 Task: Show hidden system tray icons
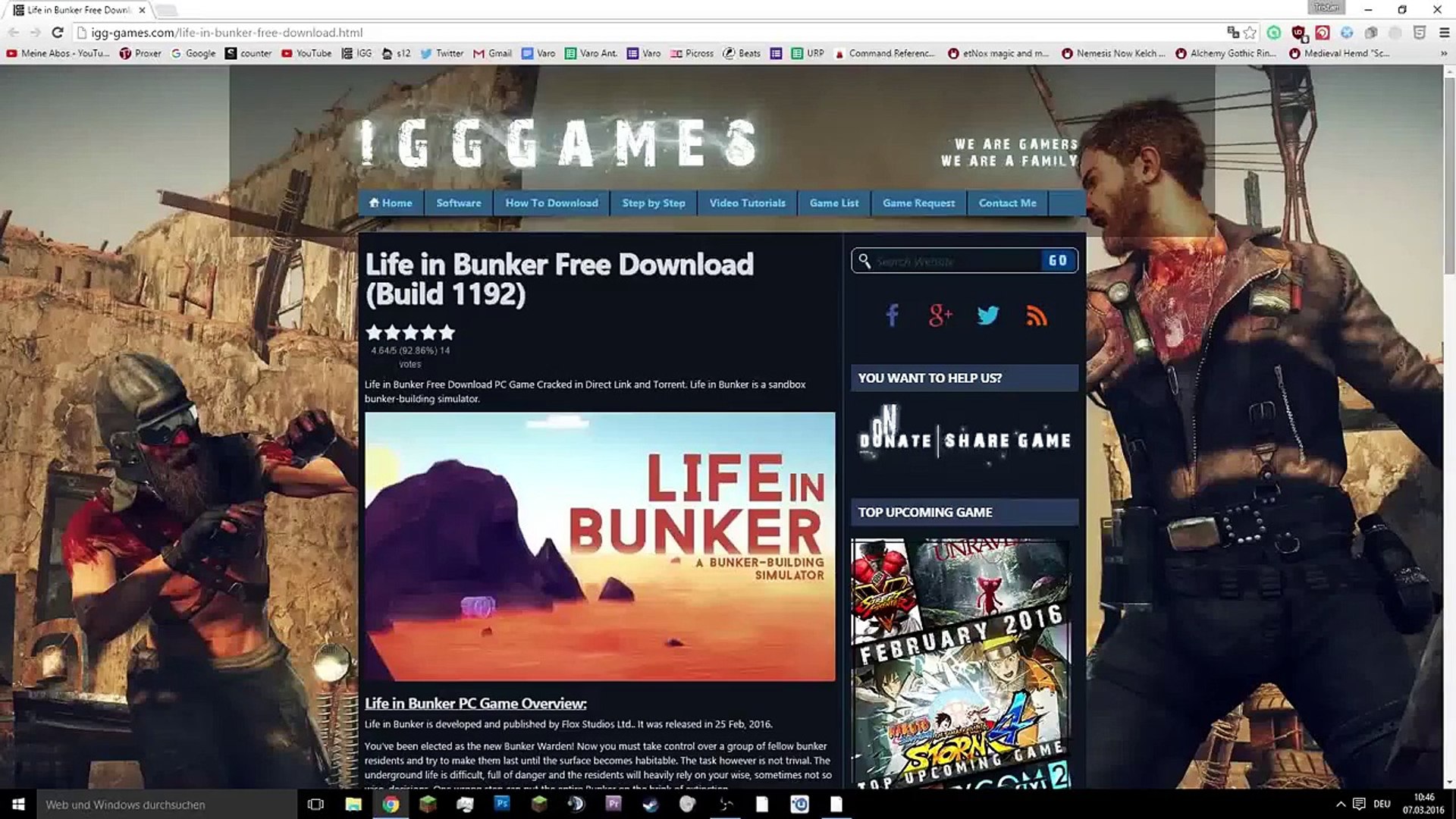tap(1340, 804)
